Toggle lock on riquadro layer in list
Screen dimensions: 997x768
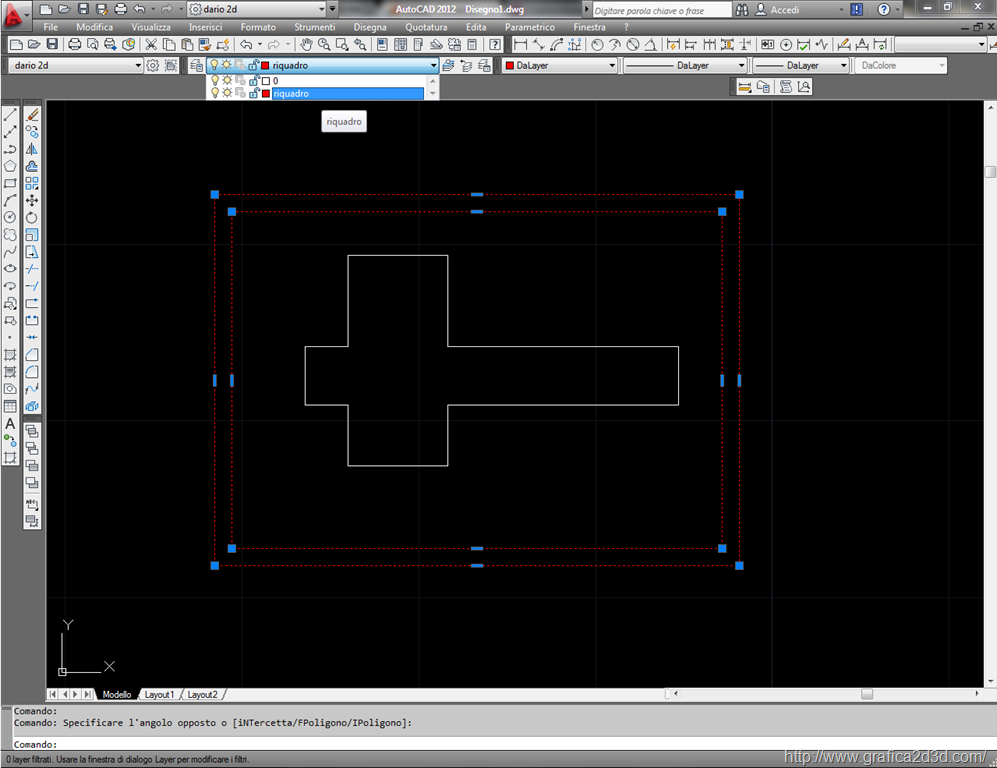tap(254, 93)
